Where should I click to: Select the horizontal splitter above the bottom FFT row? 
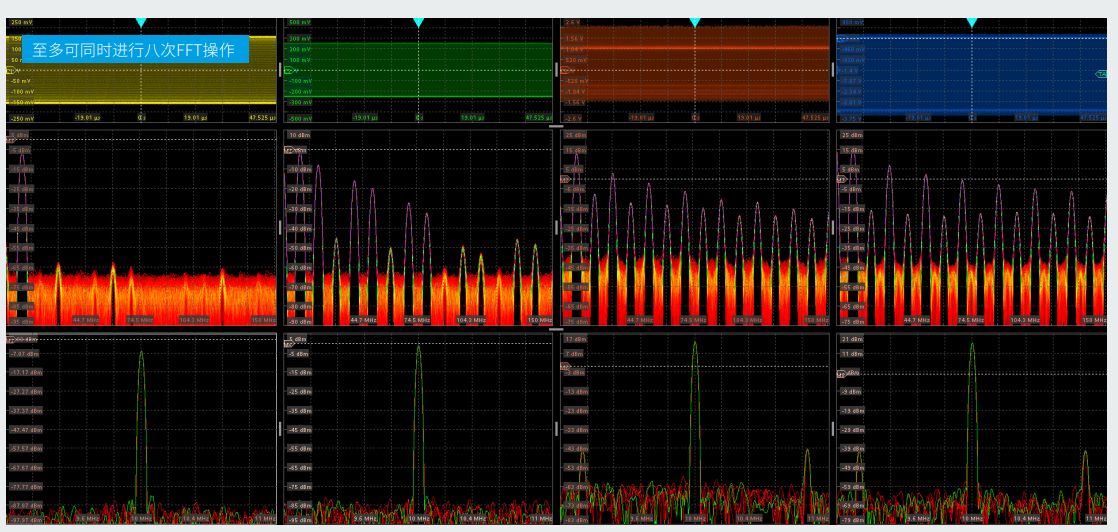[557, 329]
